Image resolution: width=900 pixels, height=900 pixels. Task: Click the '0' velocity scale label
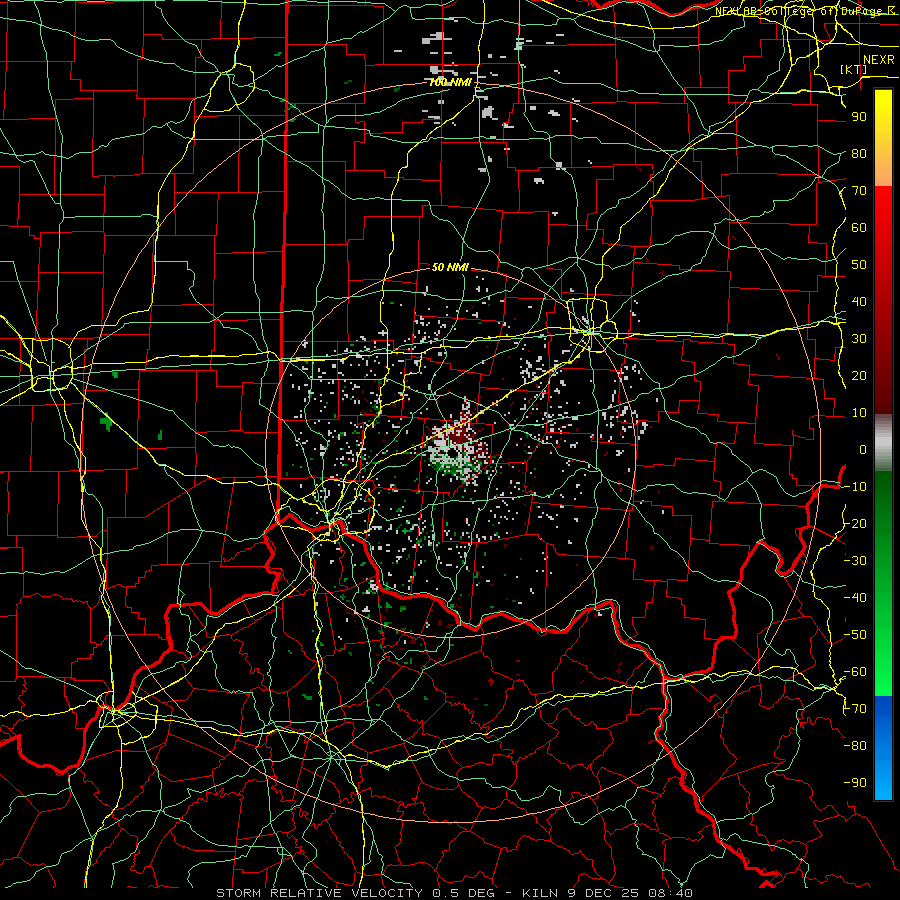[x=863, y=450]
